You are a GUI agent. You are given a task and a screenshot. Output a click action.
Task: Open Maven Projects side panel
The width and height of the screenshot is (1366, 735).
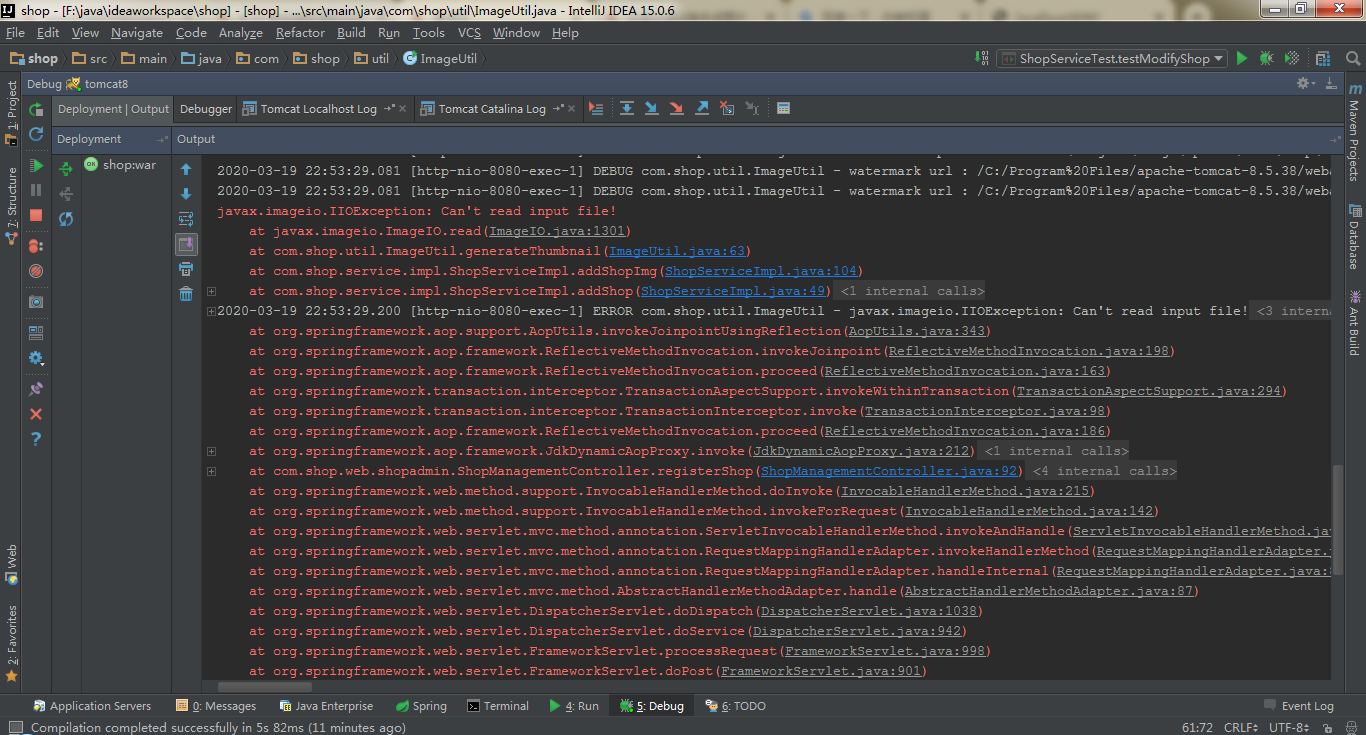pos(1354,132)
